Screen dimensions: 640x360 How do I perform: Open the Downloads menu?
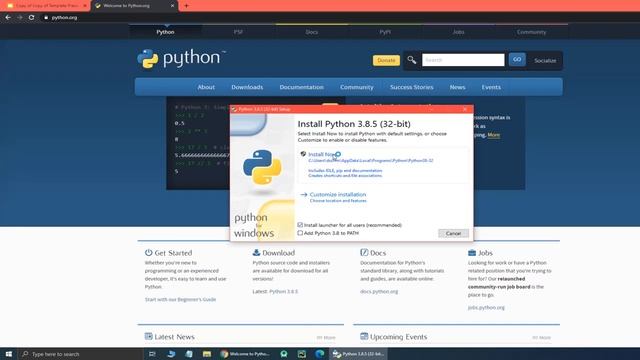tap(247, 87)
